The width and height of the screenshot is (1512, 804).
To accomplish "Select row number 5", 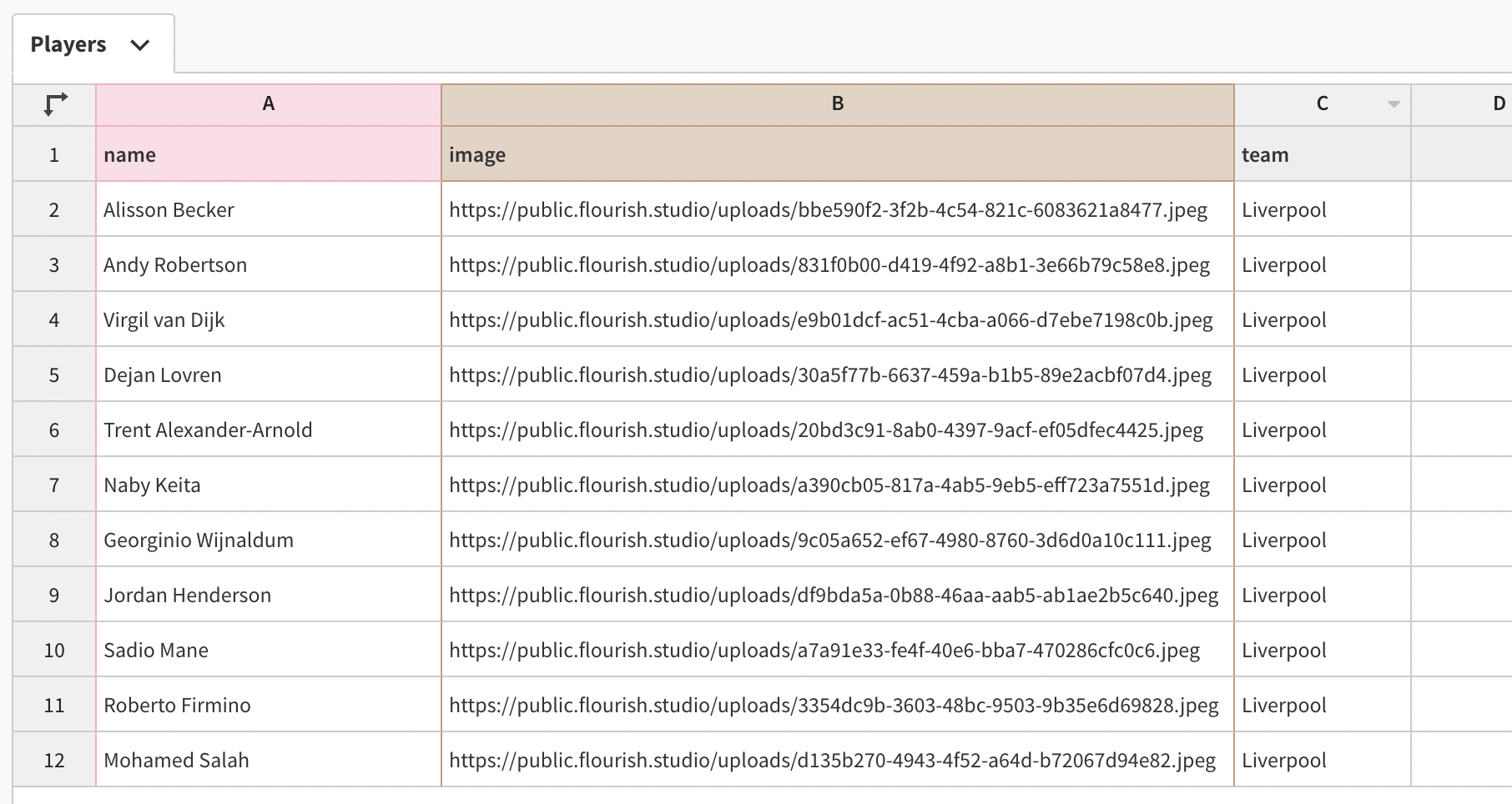I will (54, 374).
